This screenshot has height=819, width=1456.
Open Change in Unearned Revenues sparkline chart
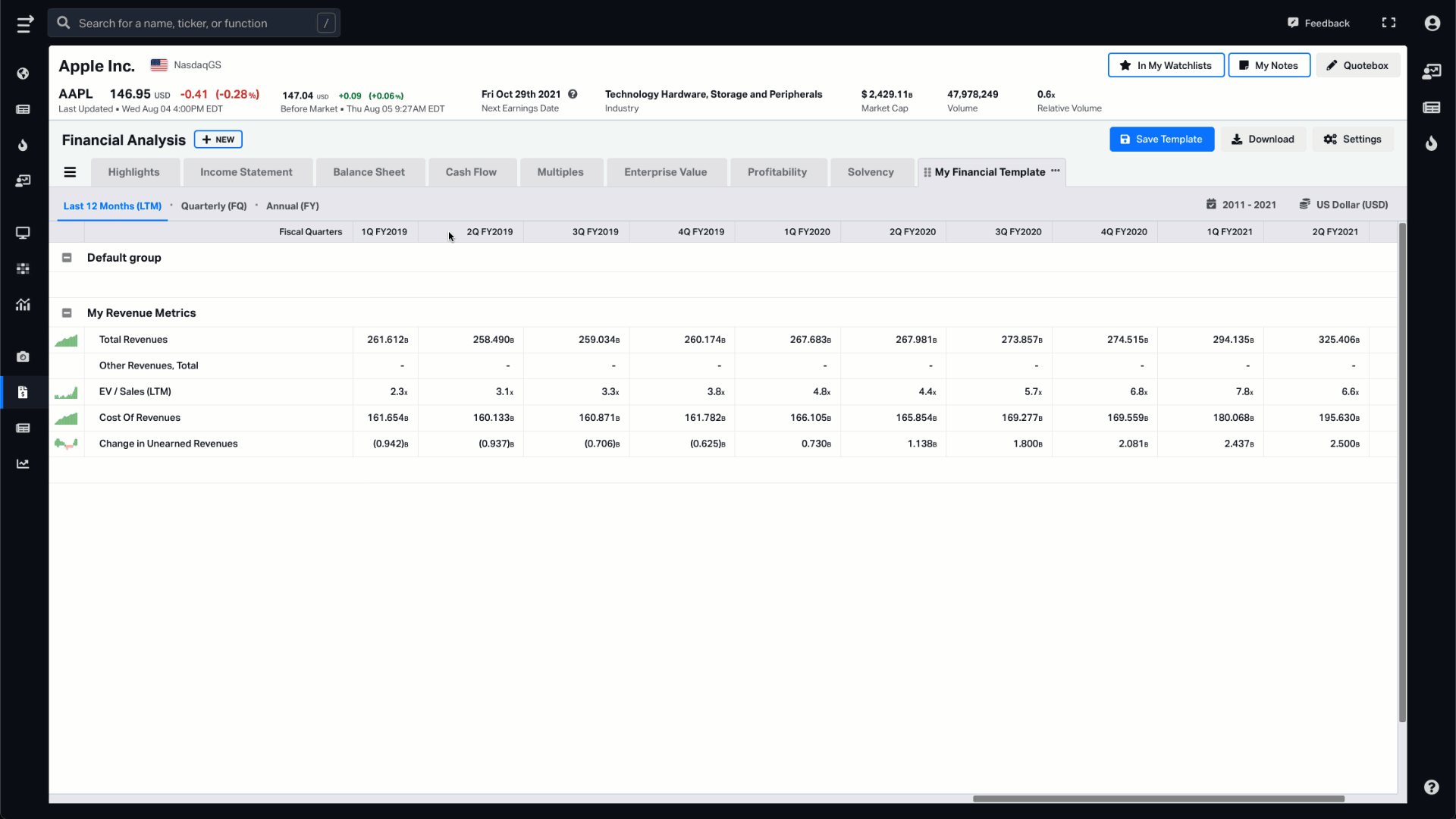[66, 444]
